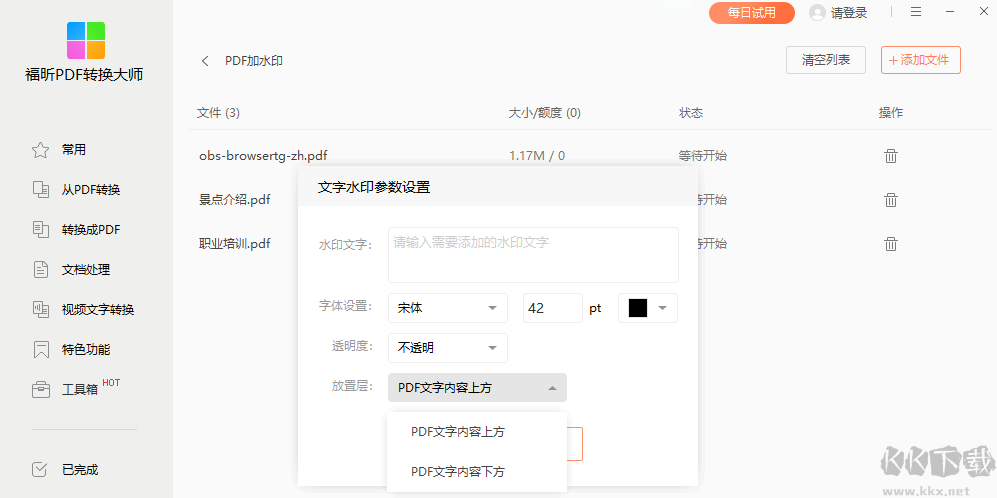This screenshot has height=498, width=997.
Task: Click the font size field showing 42
Action: tap(552, 308)
